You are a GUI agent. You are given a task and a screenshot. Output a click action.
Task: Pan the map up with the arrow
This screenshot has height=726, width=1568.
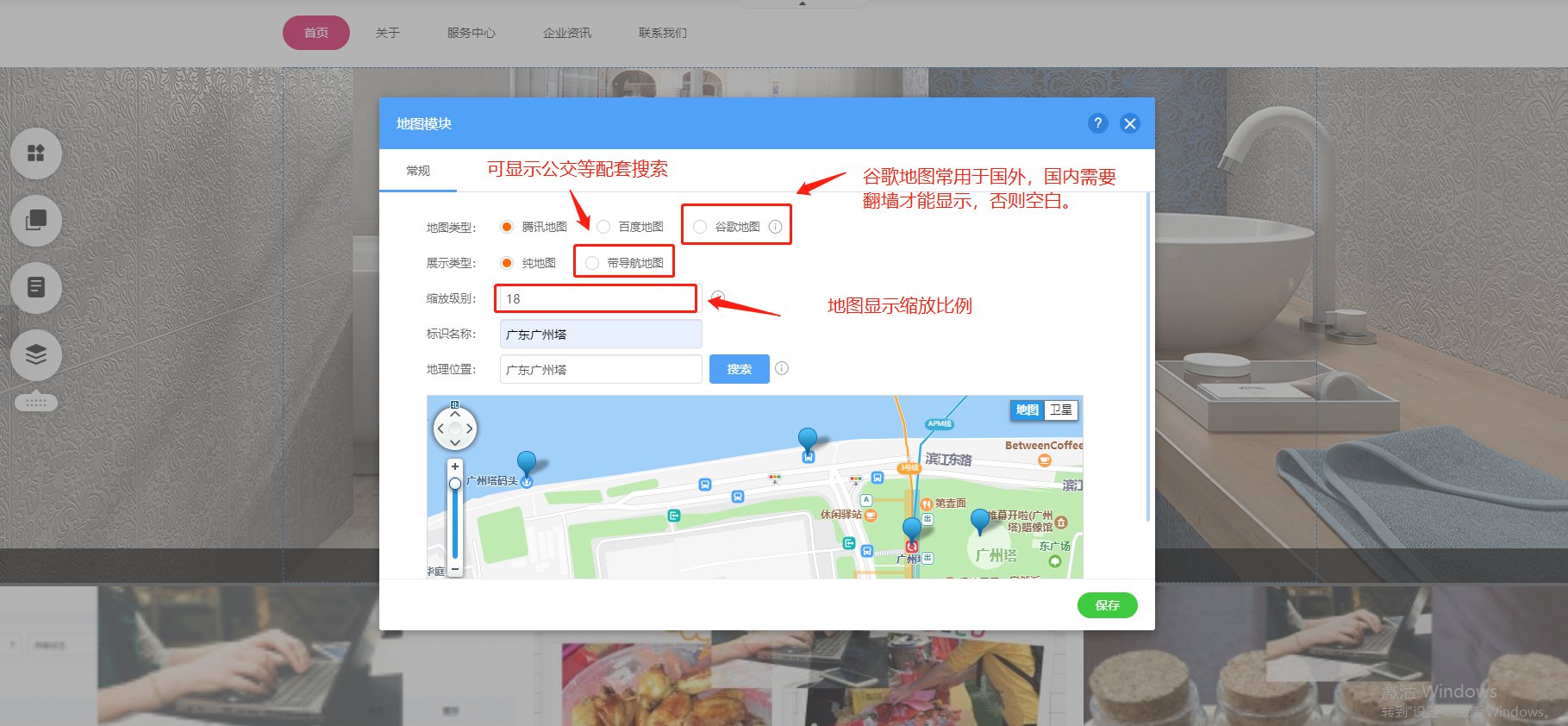click(x=455, y=415)
